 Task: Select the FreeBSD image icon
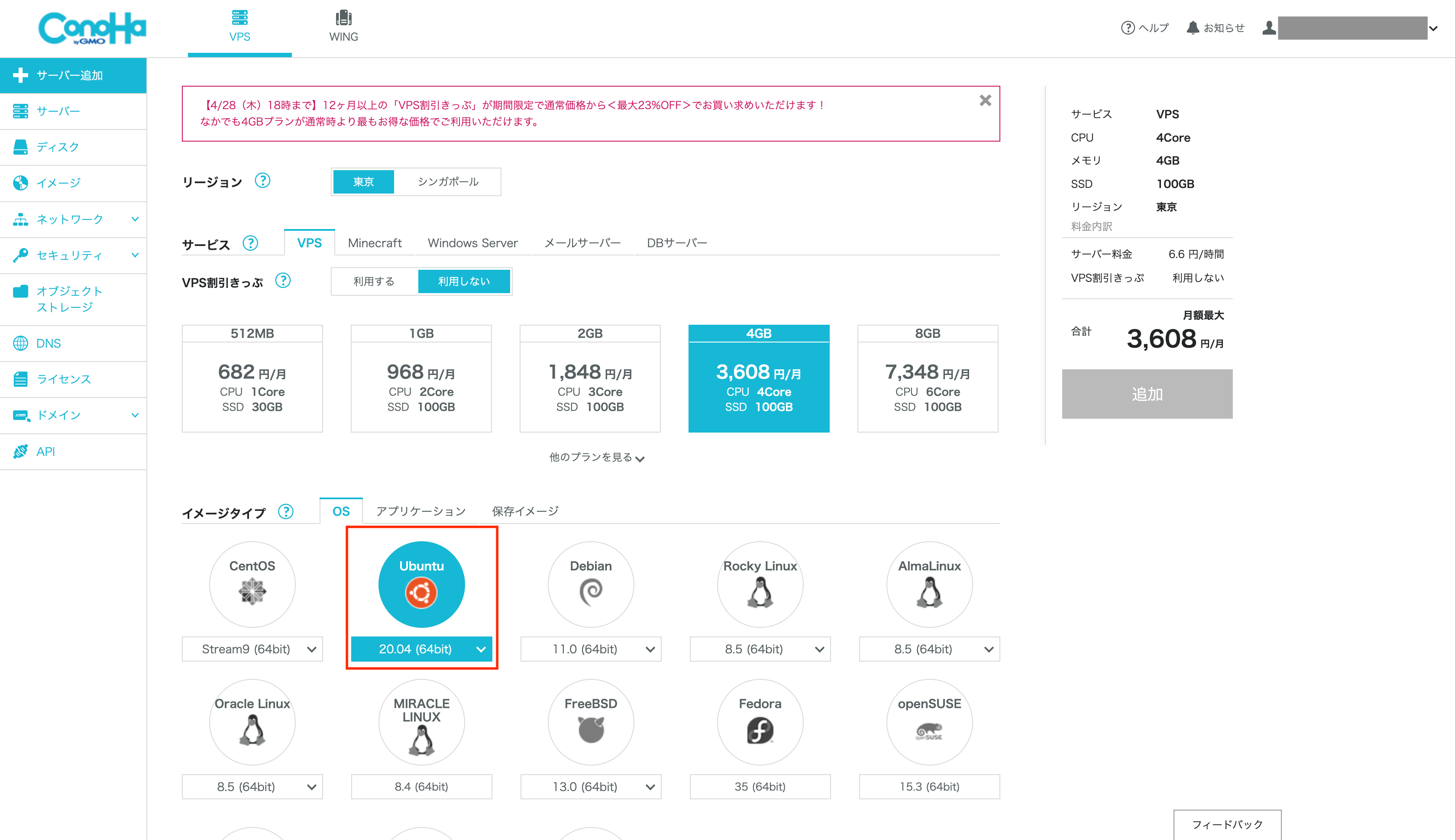[591, 722]
